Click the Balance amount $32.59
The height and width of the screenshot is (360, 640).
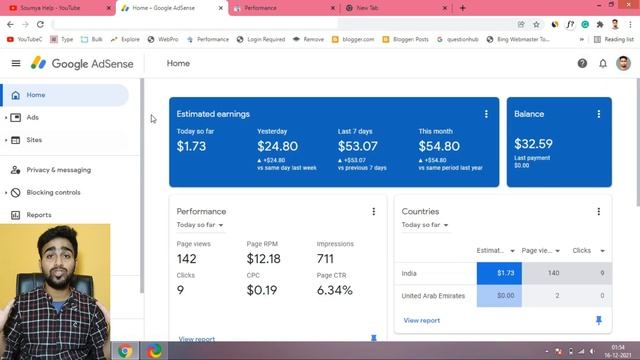(x=533, y=144)
